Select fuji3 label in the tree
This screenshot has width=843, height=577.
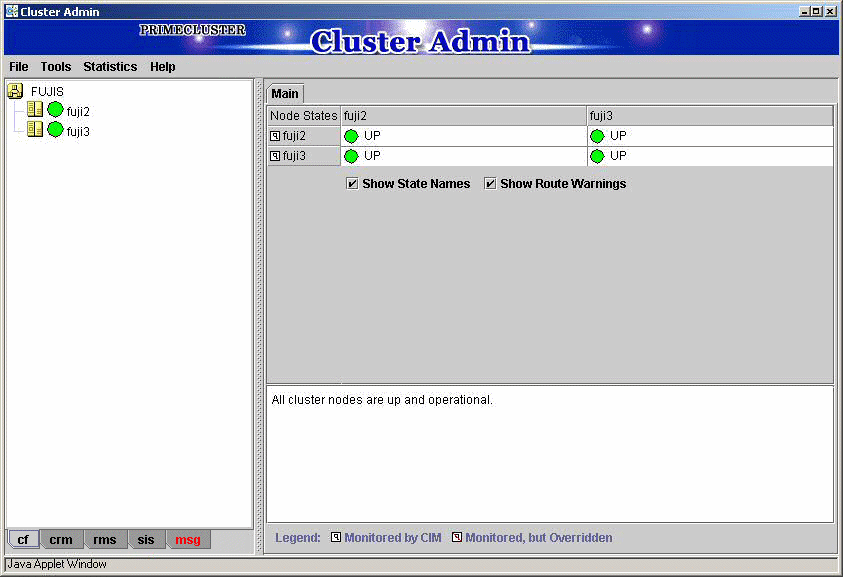(x=78, y=132)
